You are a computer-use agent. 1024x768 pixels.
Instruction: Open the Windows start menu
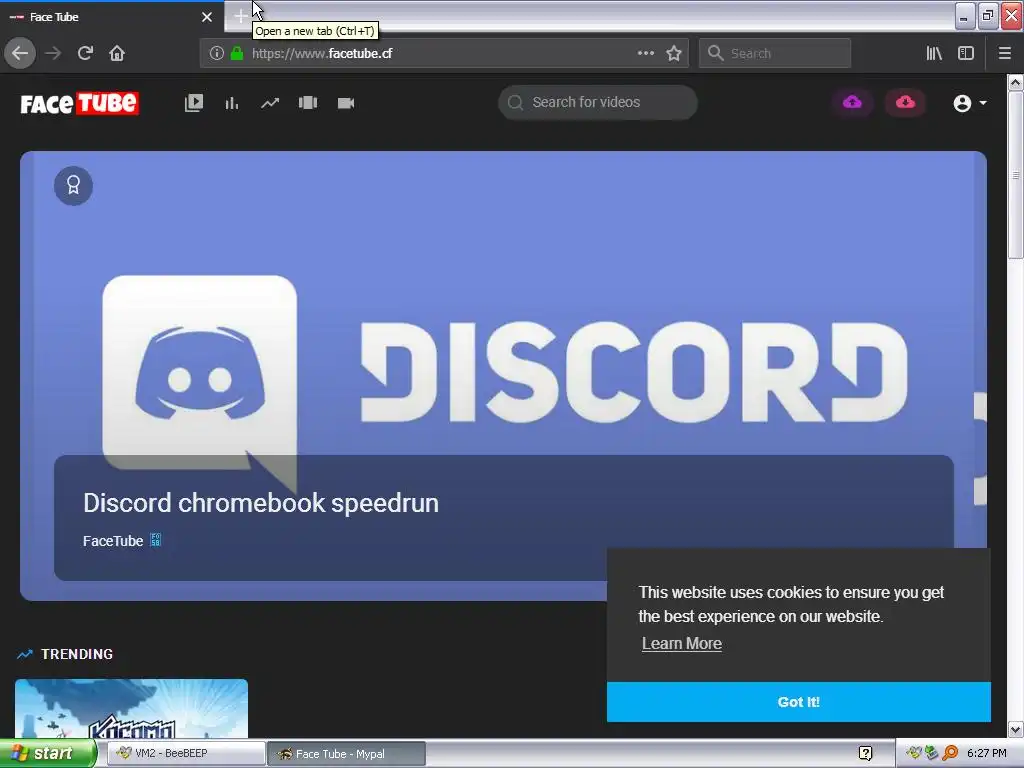[48, 753]
